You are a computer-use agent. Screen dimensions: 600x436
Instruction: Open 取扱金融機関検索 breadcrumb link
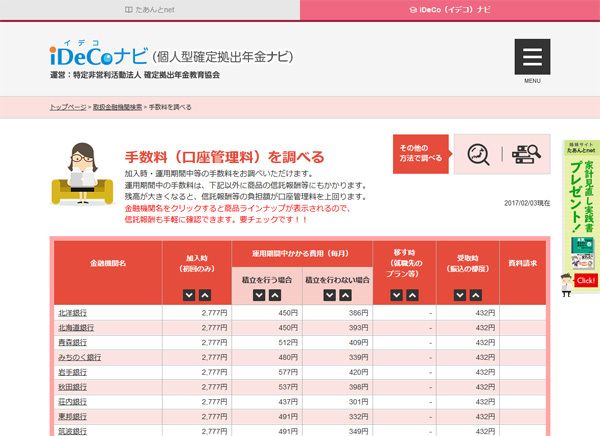pyautogui.click(x=116, y=106)
